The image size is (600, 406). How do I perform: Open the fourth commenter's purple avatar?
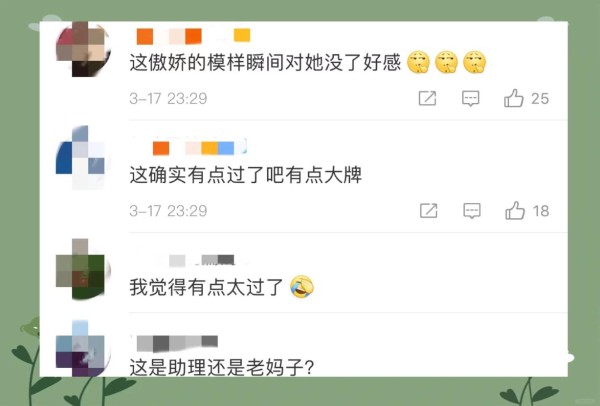[83, 349]
